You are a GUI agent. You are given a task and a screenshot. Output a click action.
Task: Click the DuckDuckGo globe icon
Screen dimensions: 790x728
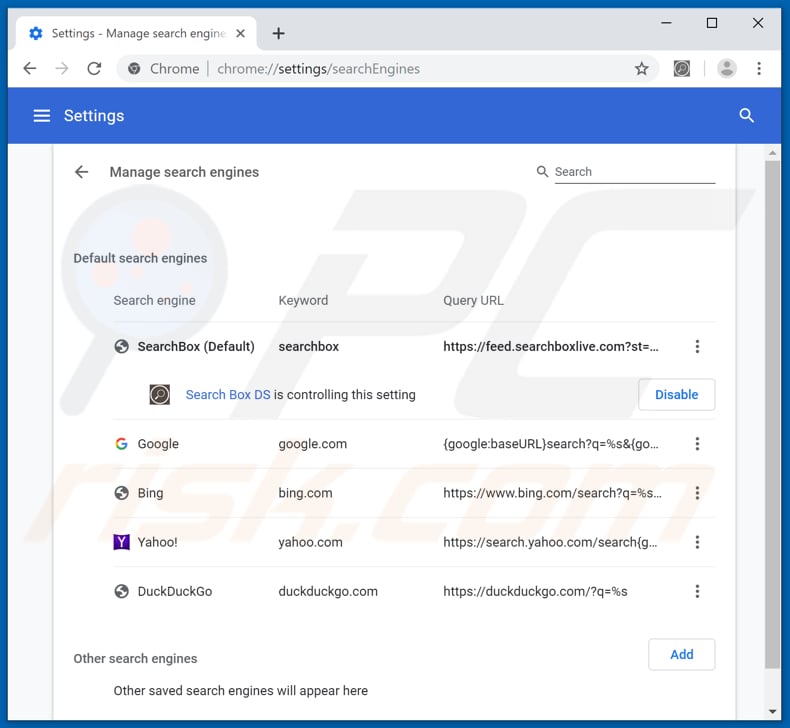(x=121, y=591)
